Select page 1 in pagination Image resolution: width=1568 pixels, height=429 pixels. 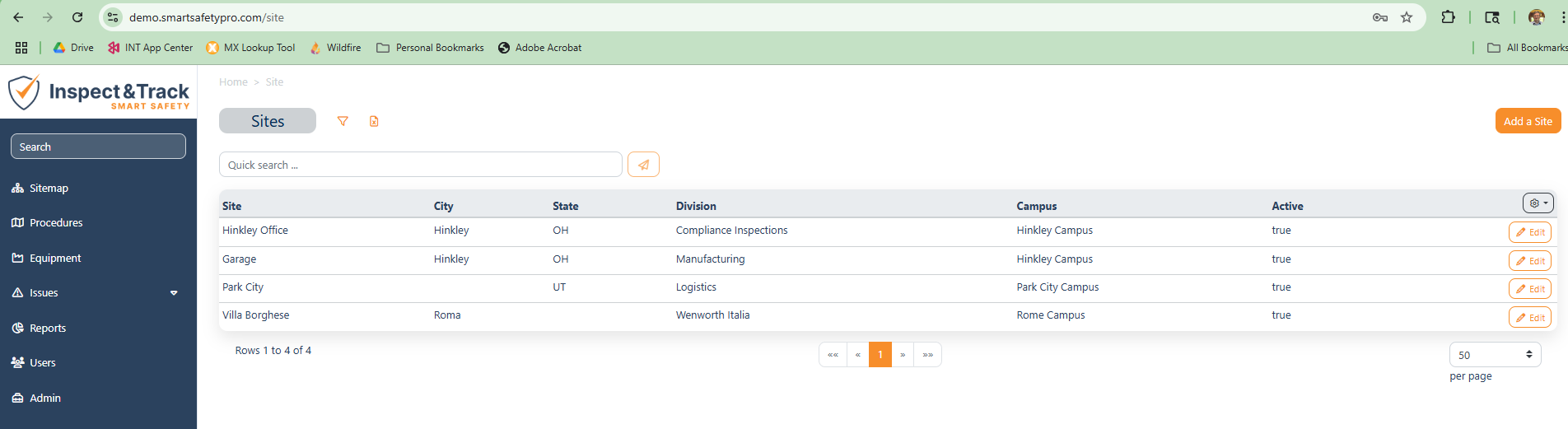880,355
